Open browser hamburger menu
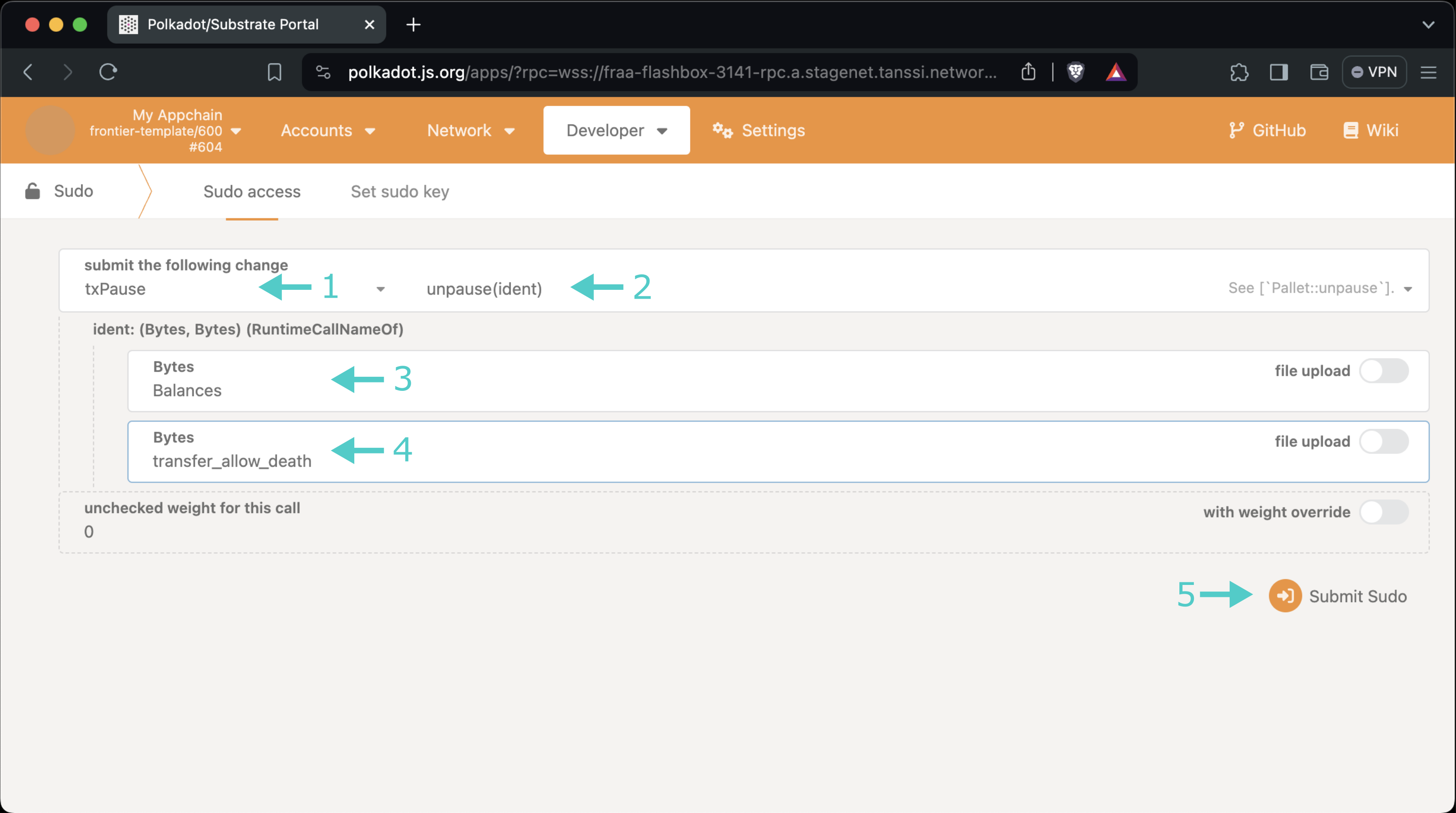The height and width of the screenshot is (813, 1456). (1428, 72)
